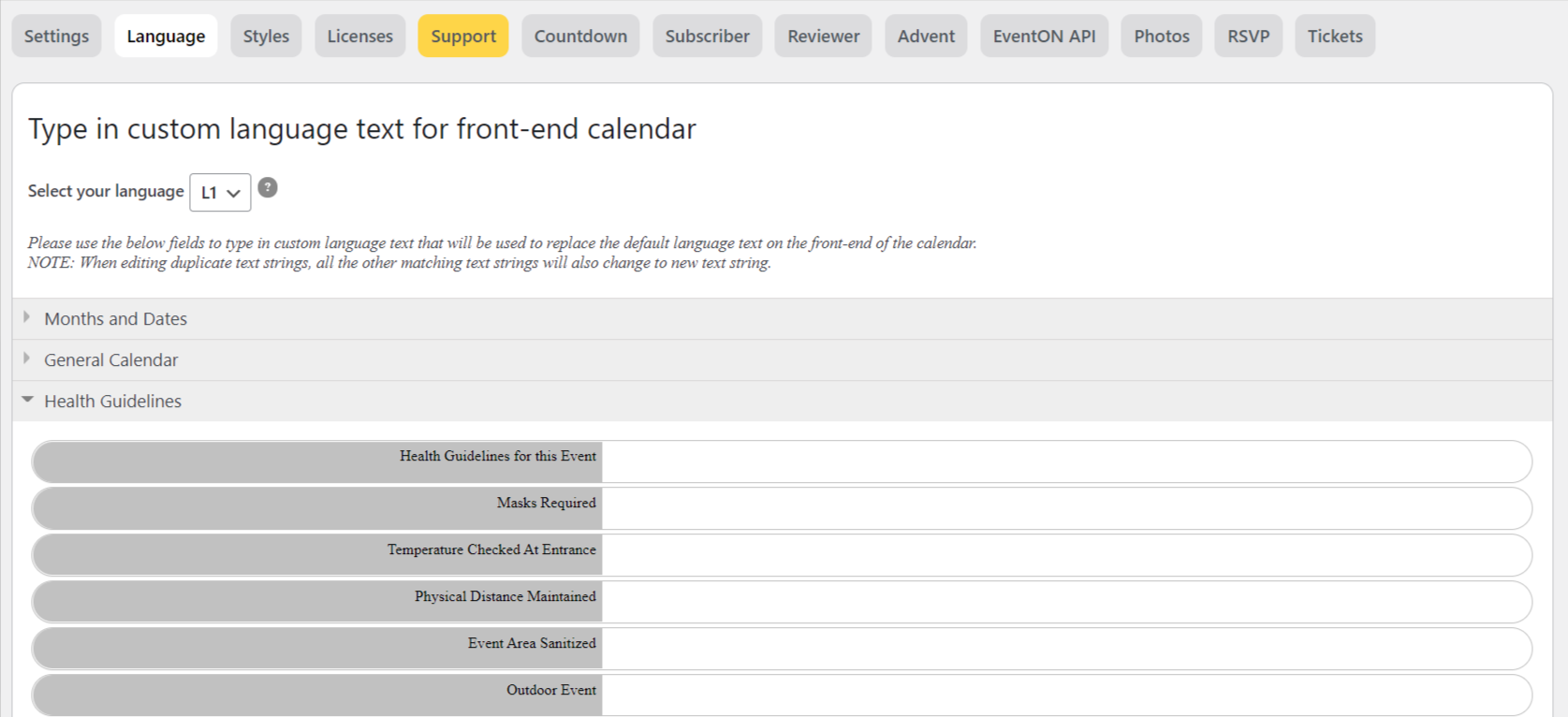The height and width of the screenshot is (717, 1568).
Task: Open the L1 language dropdown
Action: click(x=220, y=192)
